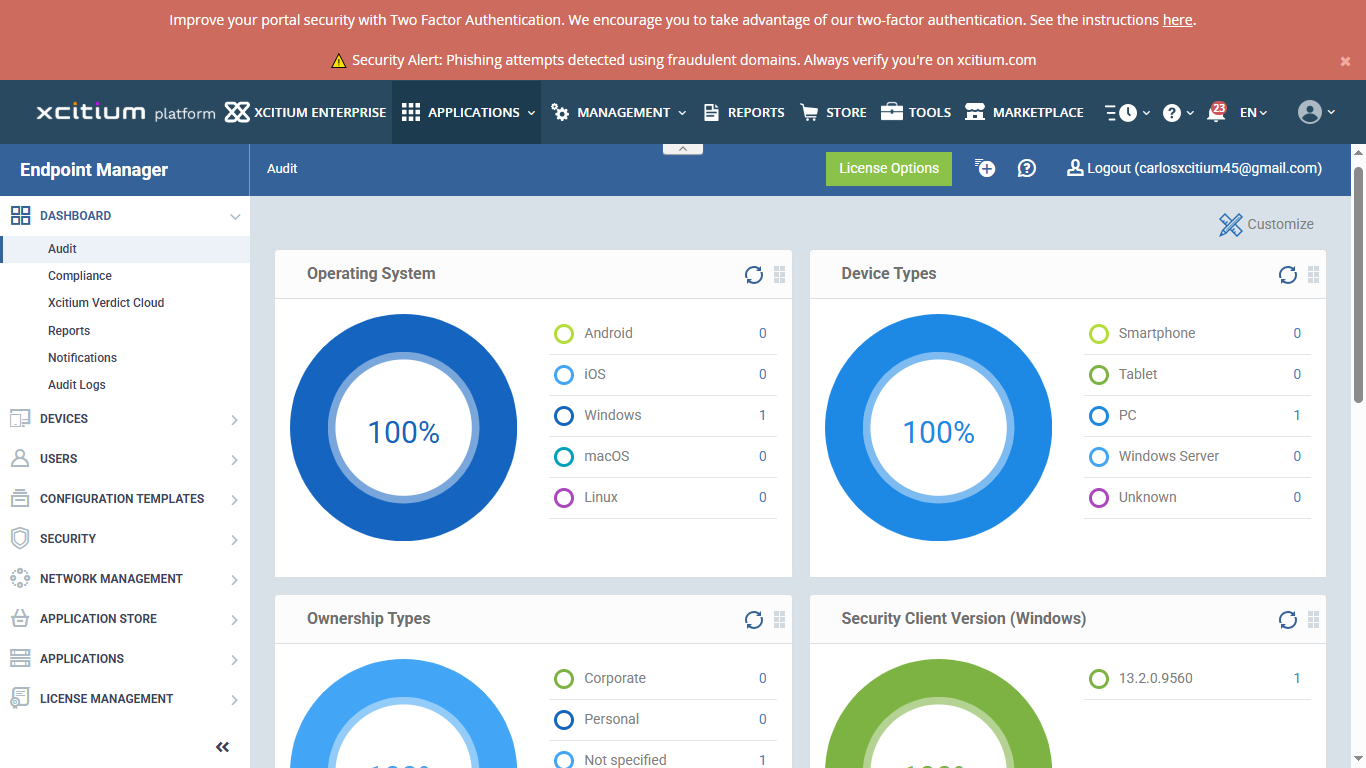The image size is (1366, 768).
Task: Expand the Security section
Action: [235, 540]
